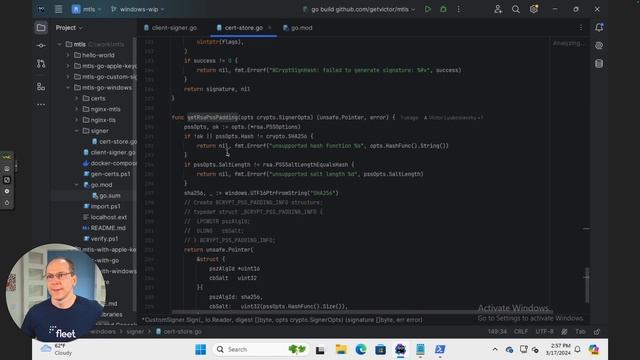Click signer breadcrumb in navigation bar
This screenshot has height=360, width=640.
135,331
